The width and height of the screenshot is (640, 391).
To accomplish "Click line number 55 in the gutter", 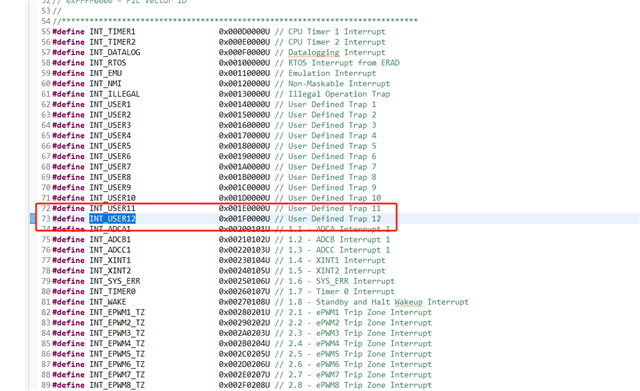I will [46, 32].
